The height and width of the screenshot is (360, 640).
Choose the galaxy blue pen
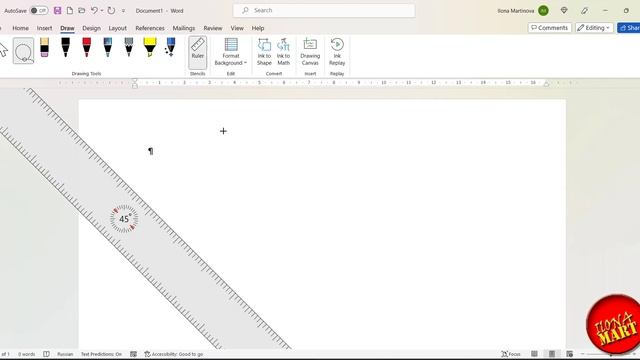pos(108,47)
